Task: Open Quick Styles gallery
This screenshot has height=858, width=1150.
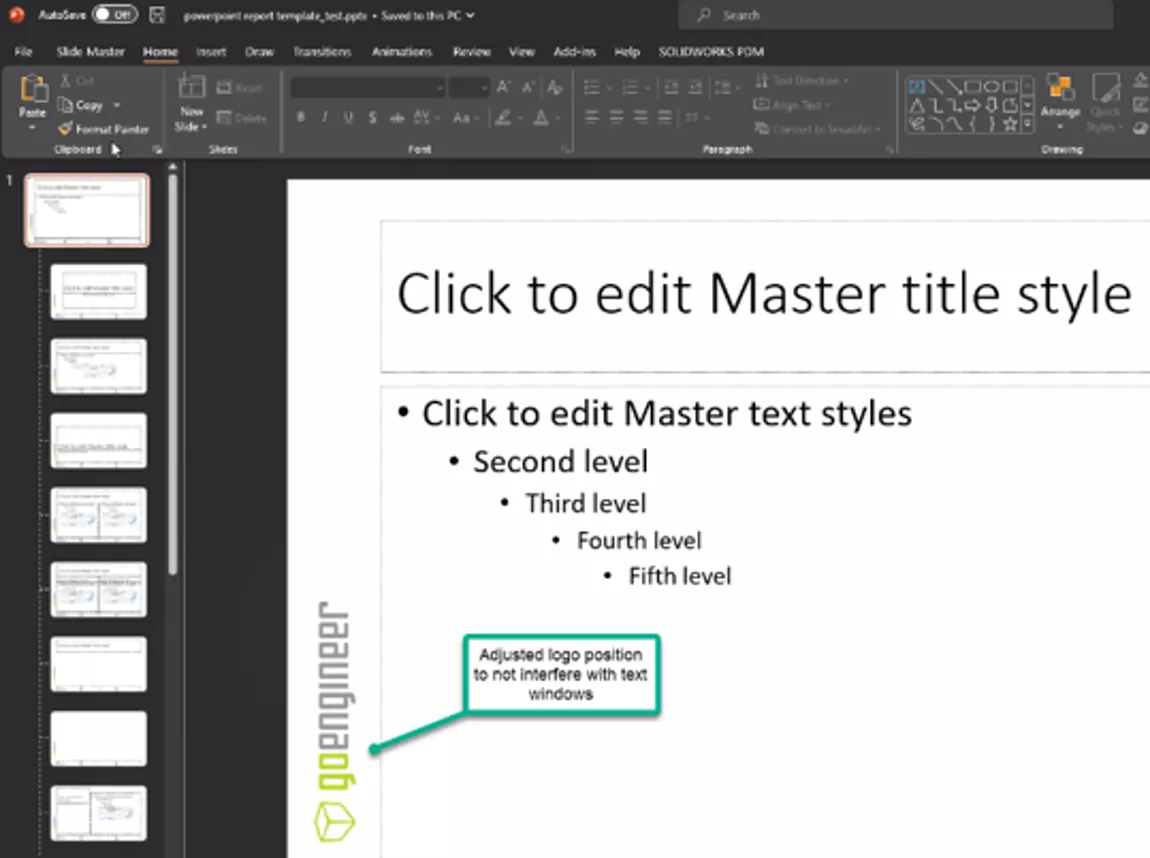Action: pos(1105,101)
